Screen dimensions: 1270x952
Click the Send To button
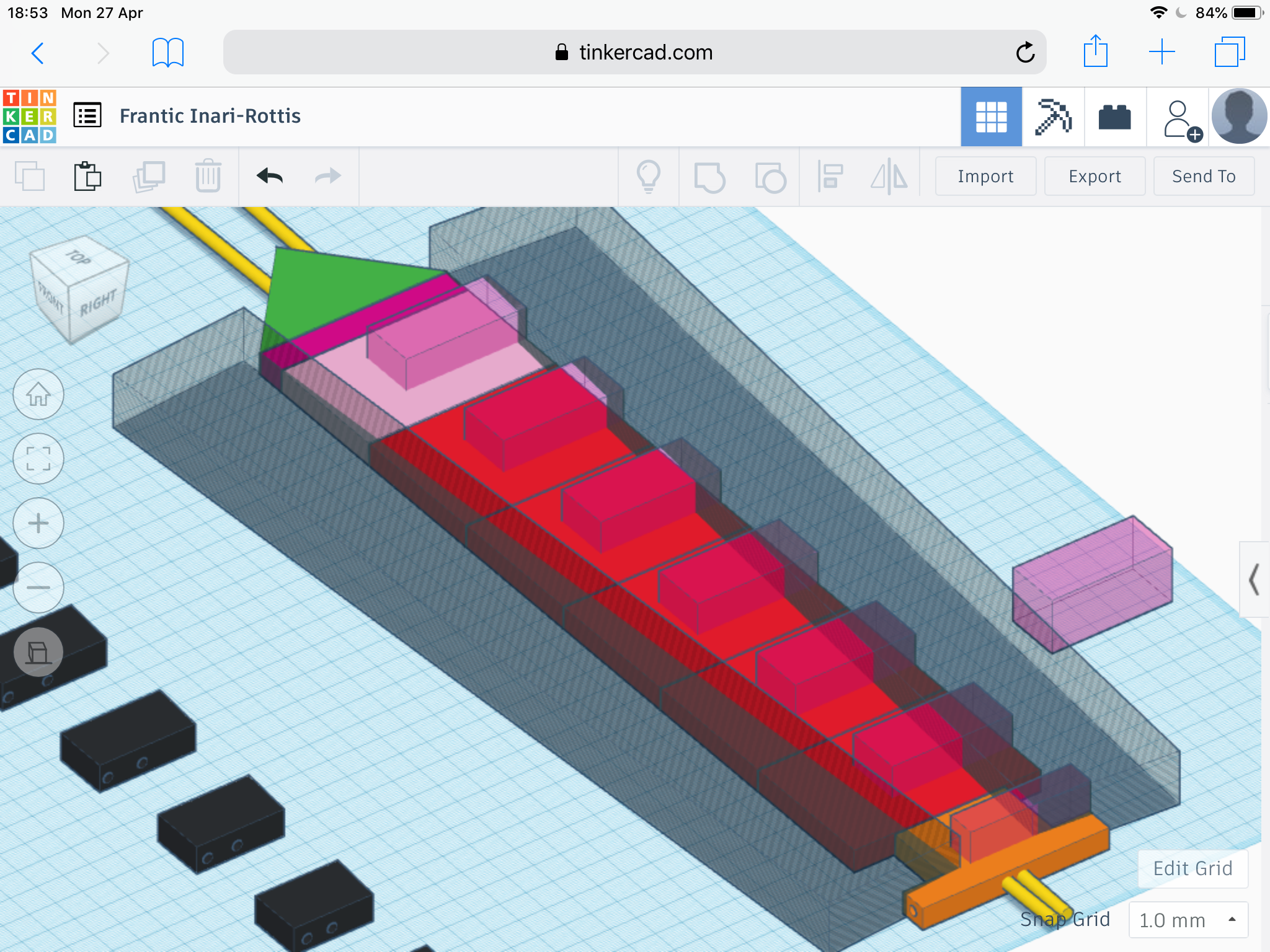1204,176
